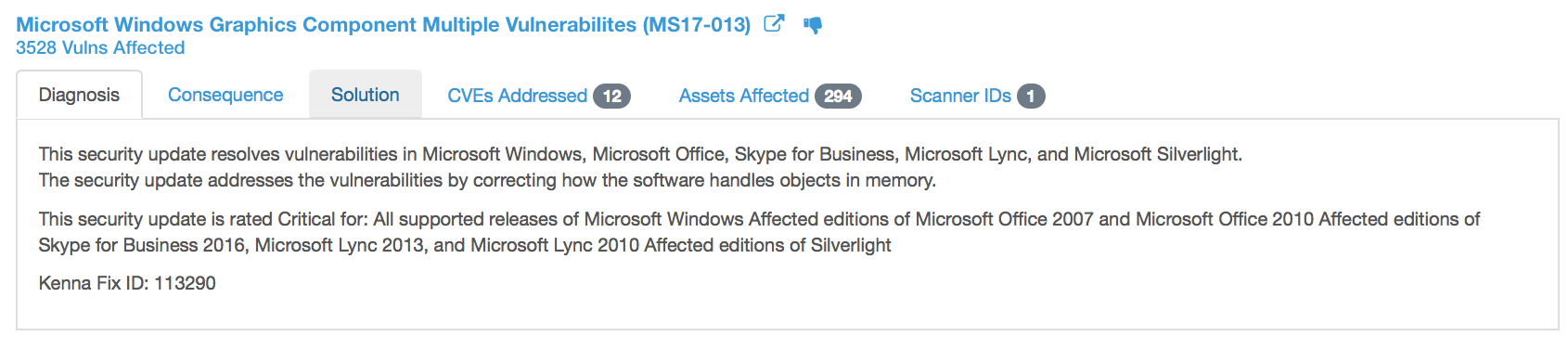Click the 1 count badge on Scanner IDs
This screenshot has width=1568, height=349.
point(1031,96)
